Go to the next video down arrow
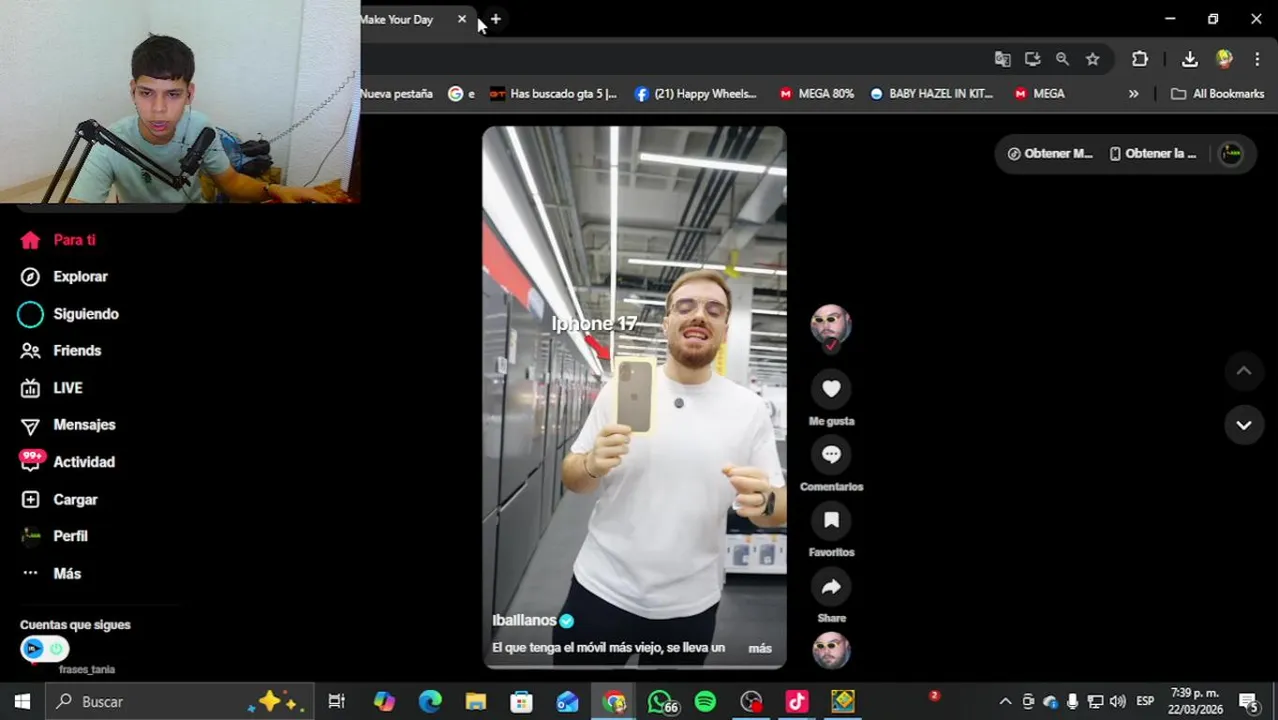1278x720 pixels. 1244,425
